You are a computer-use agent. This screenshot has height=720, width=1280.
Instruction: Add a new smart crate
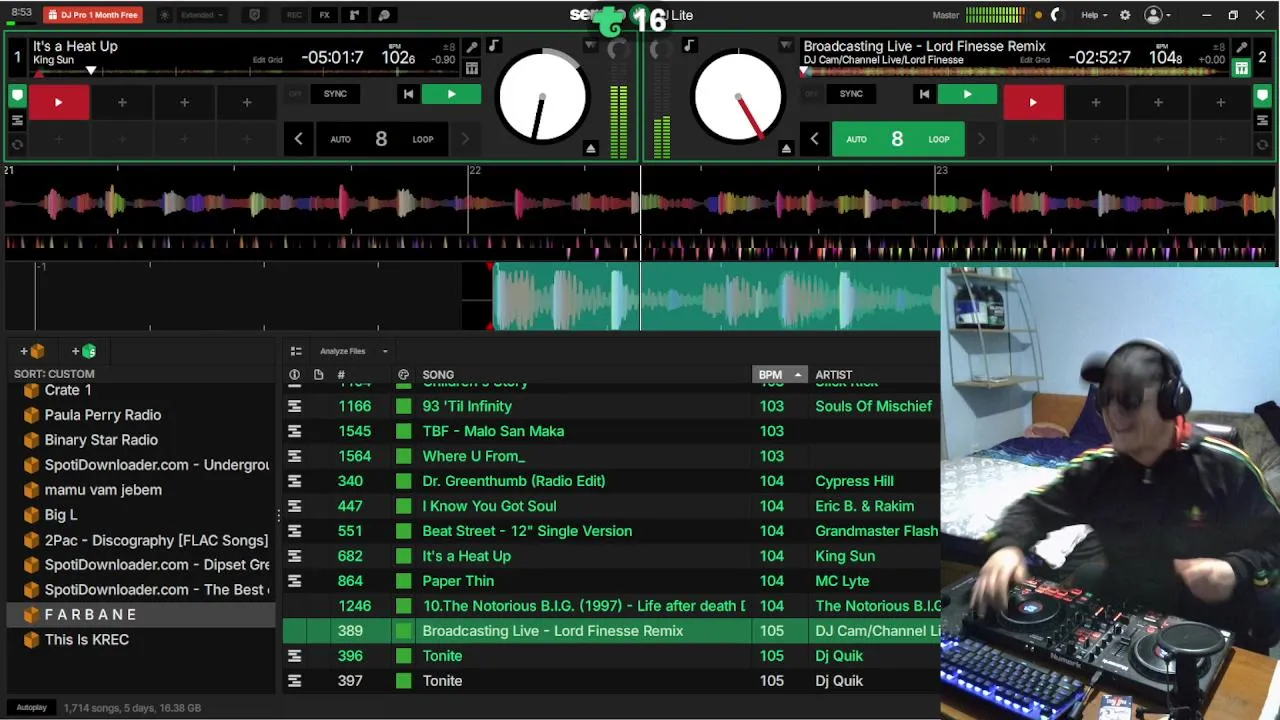tap(84, 351)
